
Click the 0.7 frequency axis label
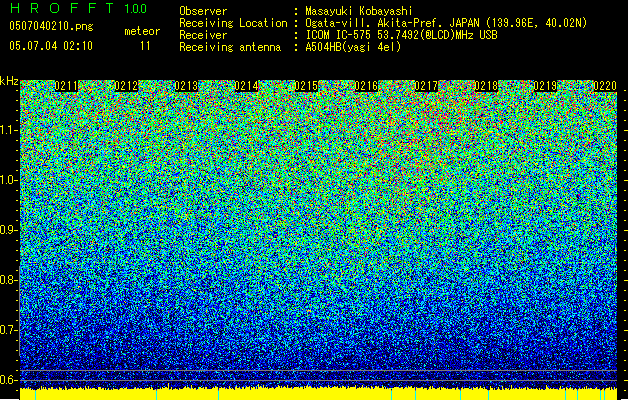[8, 330]
